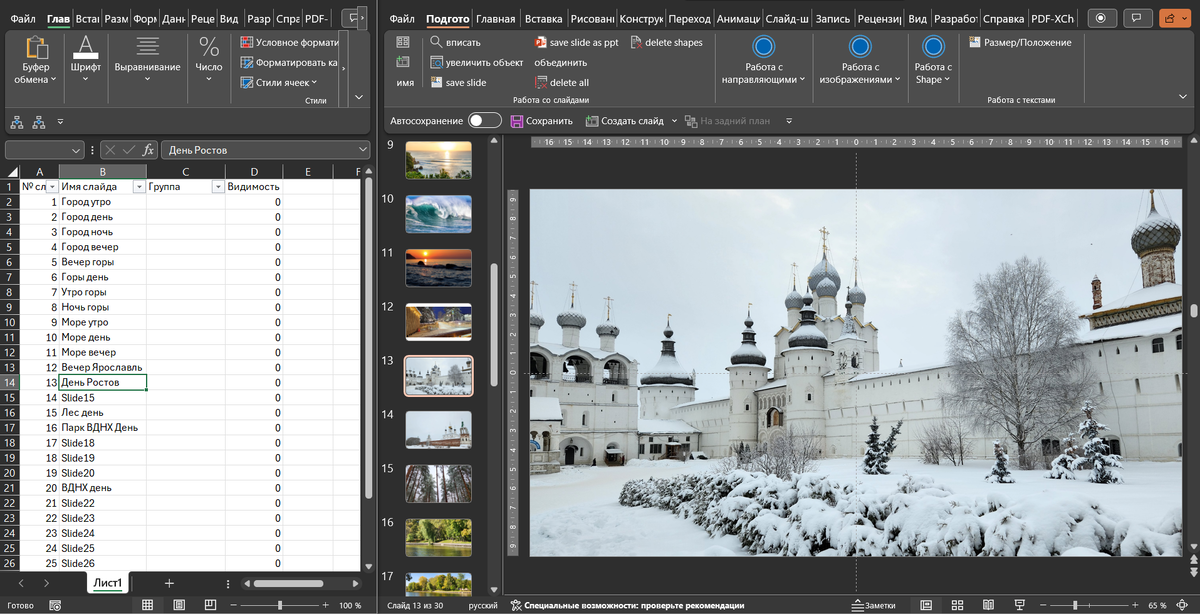Click the Excel 'Условное форматирование' icon
This screenshot has width=1200, height=614.
(x=247, y=43)
